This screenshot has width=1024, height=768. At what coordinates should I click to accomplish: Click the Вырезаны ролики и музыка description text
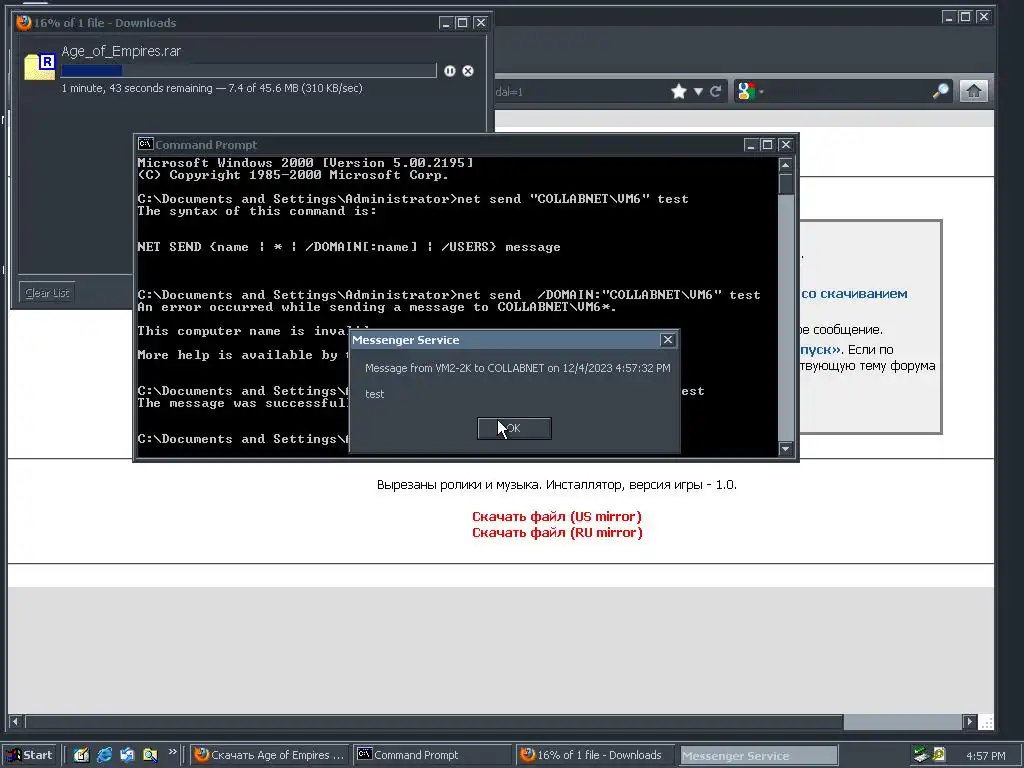tap(557, 485)
